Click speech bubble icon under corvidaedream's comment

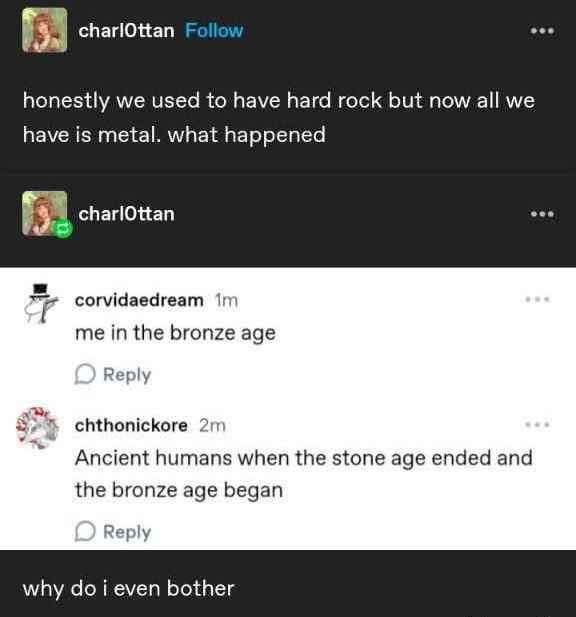(x=85, y=374)
